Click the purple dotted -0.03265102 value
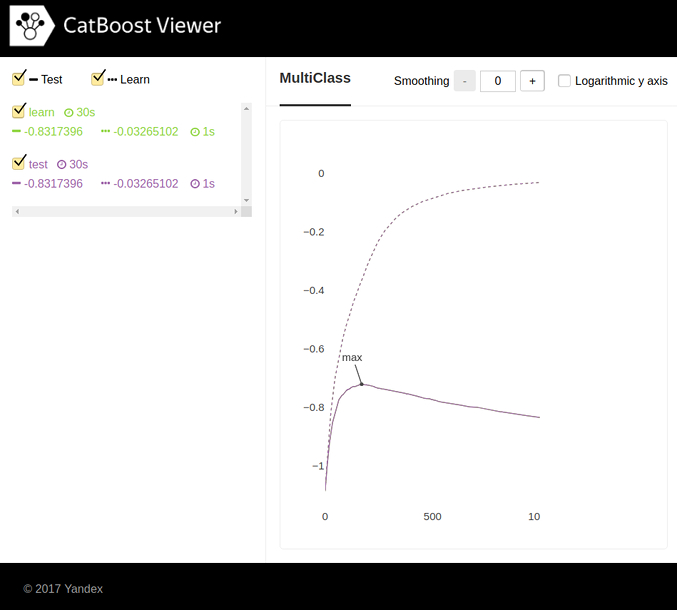 pos(146,183)
